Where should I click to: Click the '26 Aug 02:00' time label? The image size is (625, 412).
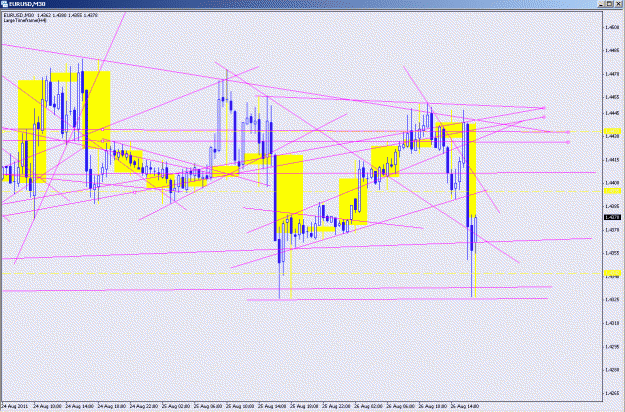pos(369,406)
